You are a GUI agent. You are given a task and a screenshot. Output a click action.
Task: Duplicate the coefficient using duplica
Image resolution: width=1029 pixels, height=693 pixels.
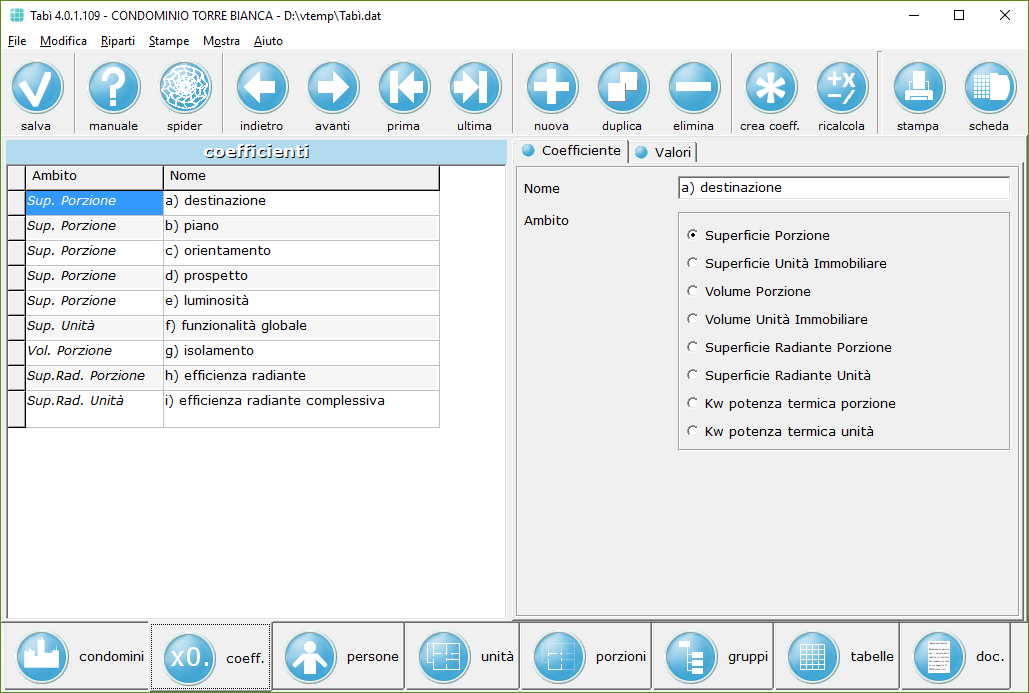click(623, 88)
